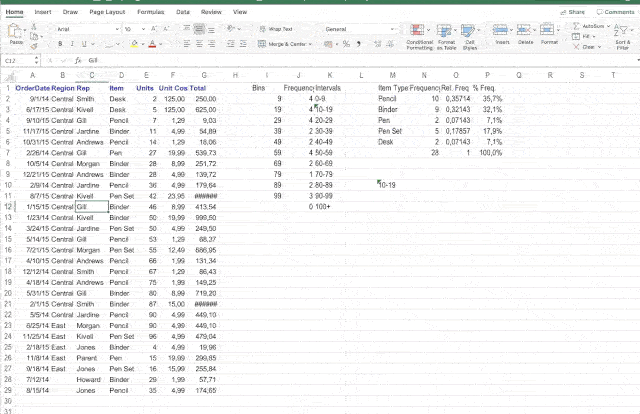Open the Cell Styles gallery icon
This screenshot has width=640, height=414.
pyautogui.click(x=468, y=31)
